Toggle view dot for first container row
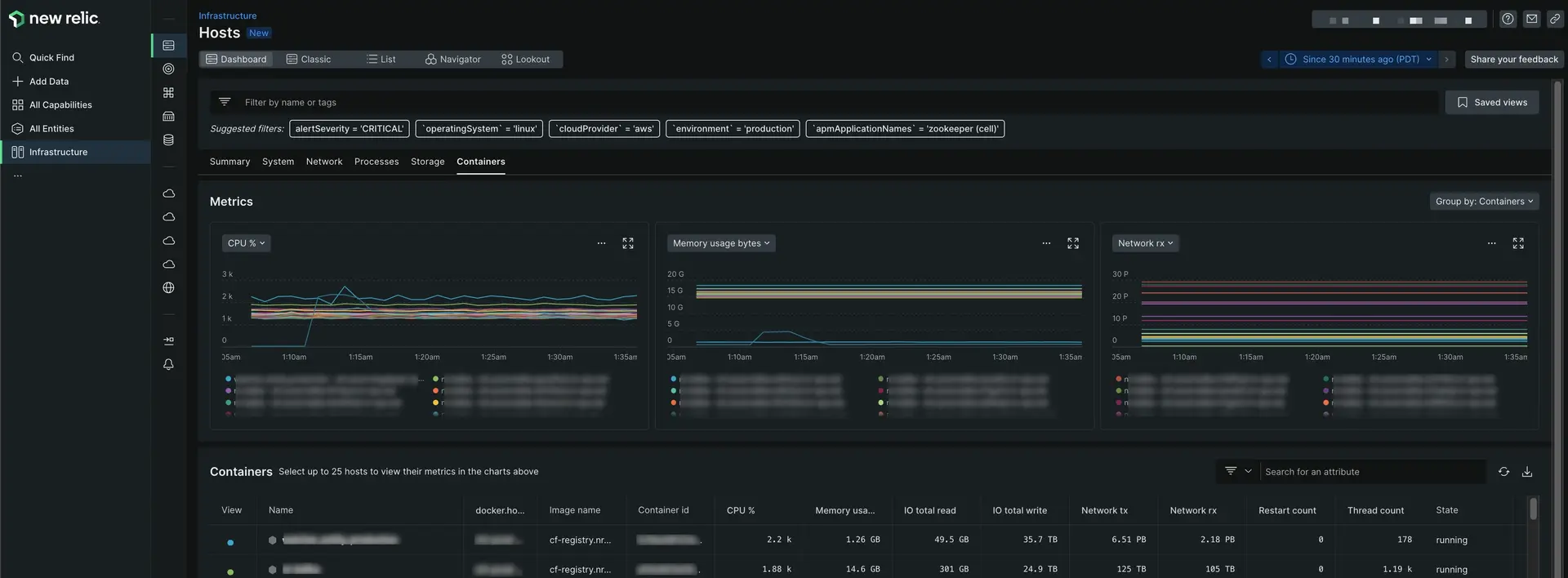 tap(230, 542)
